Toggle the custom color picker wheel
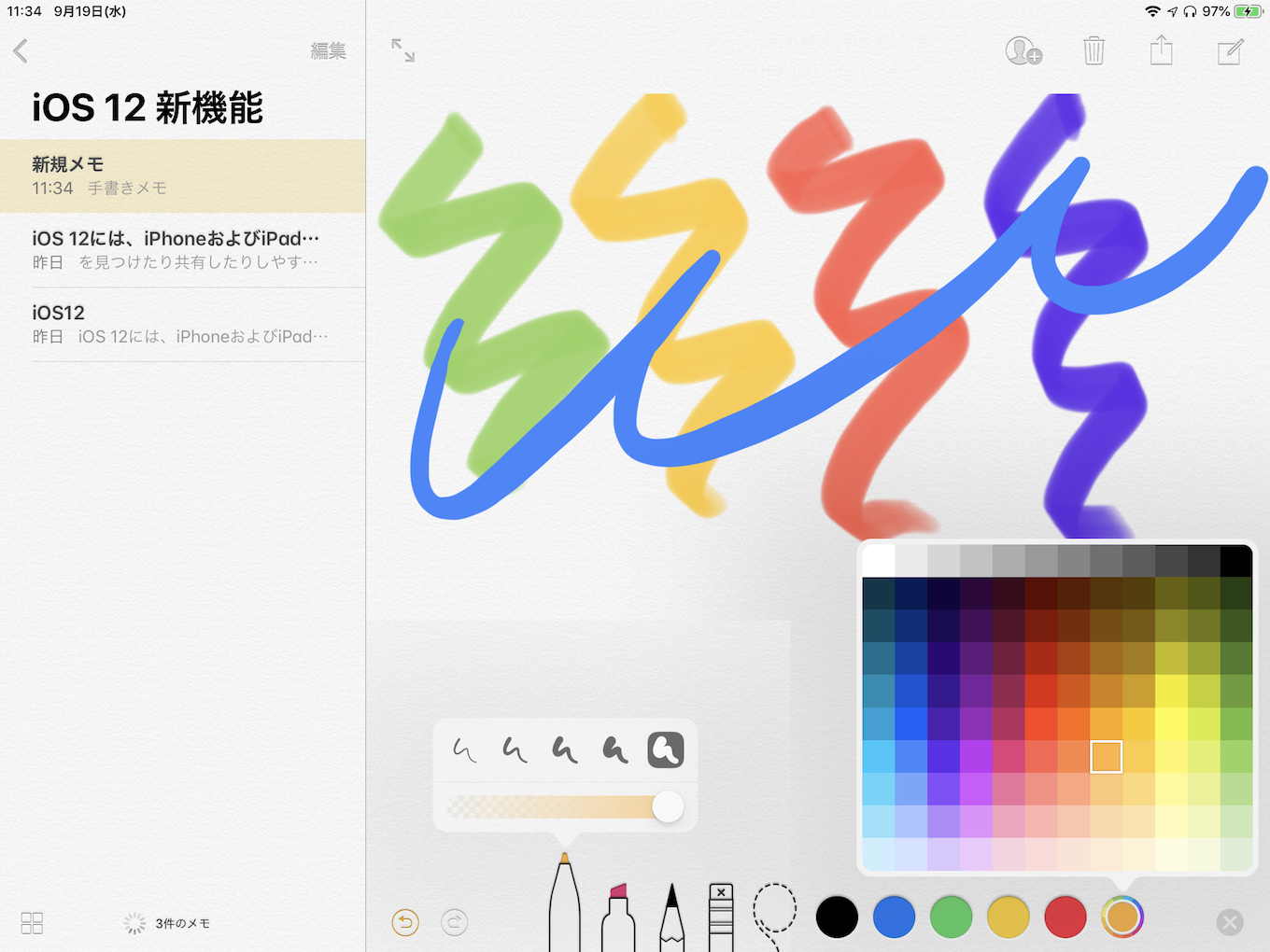The width and height of the screenshot is (1270, 952). [x=1122, y=917]
